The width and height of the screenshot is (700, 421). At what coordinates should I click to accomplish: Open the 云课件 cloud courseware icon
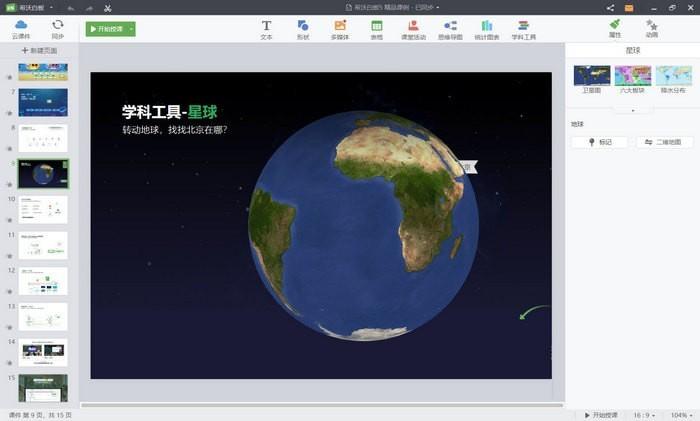coord(20,28)
